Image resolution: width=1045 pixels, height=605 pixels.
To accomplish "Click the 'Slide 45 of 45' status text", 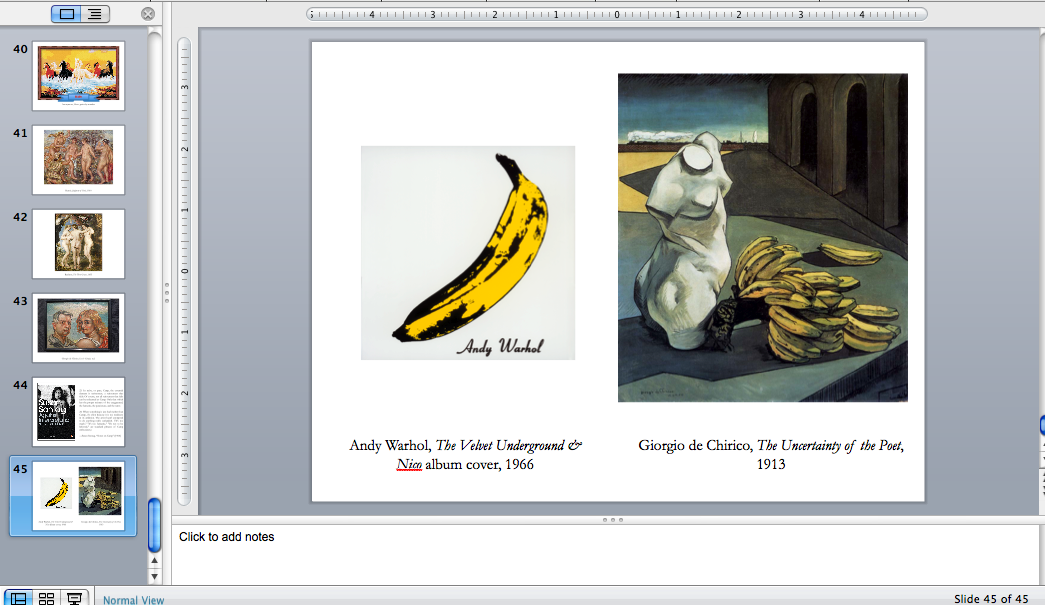I will click(x=991, y=599).
